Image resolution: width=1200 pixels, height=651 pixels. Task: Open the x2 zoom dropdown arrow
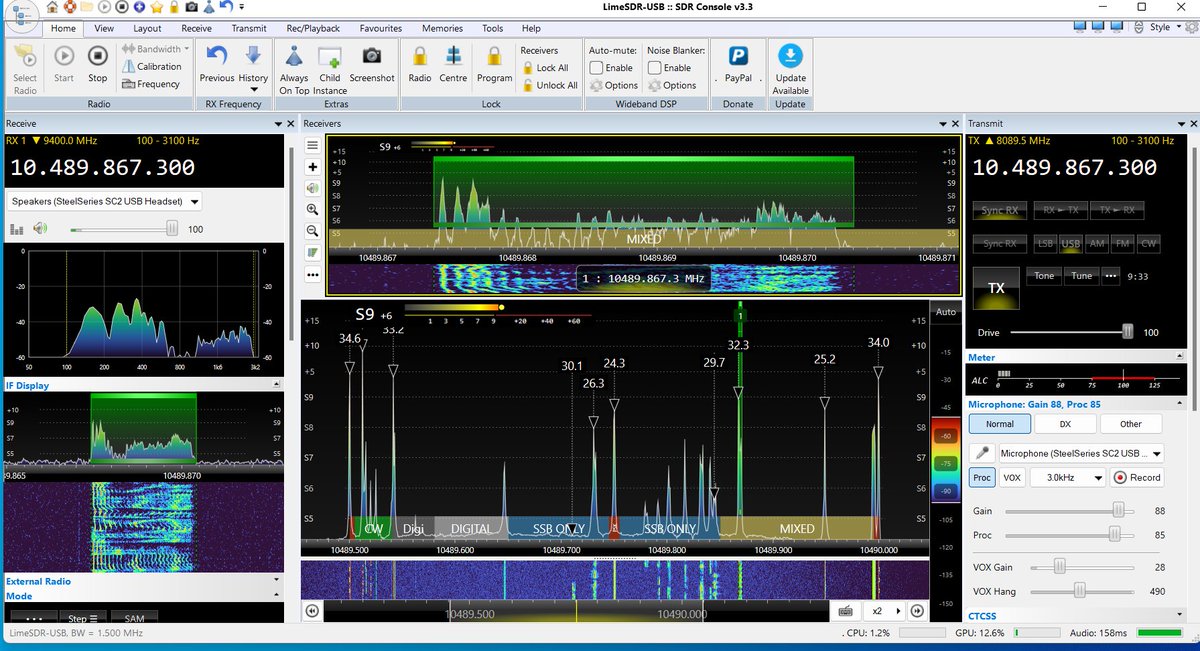point(898,610)
